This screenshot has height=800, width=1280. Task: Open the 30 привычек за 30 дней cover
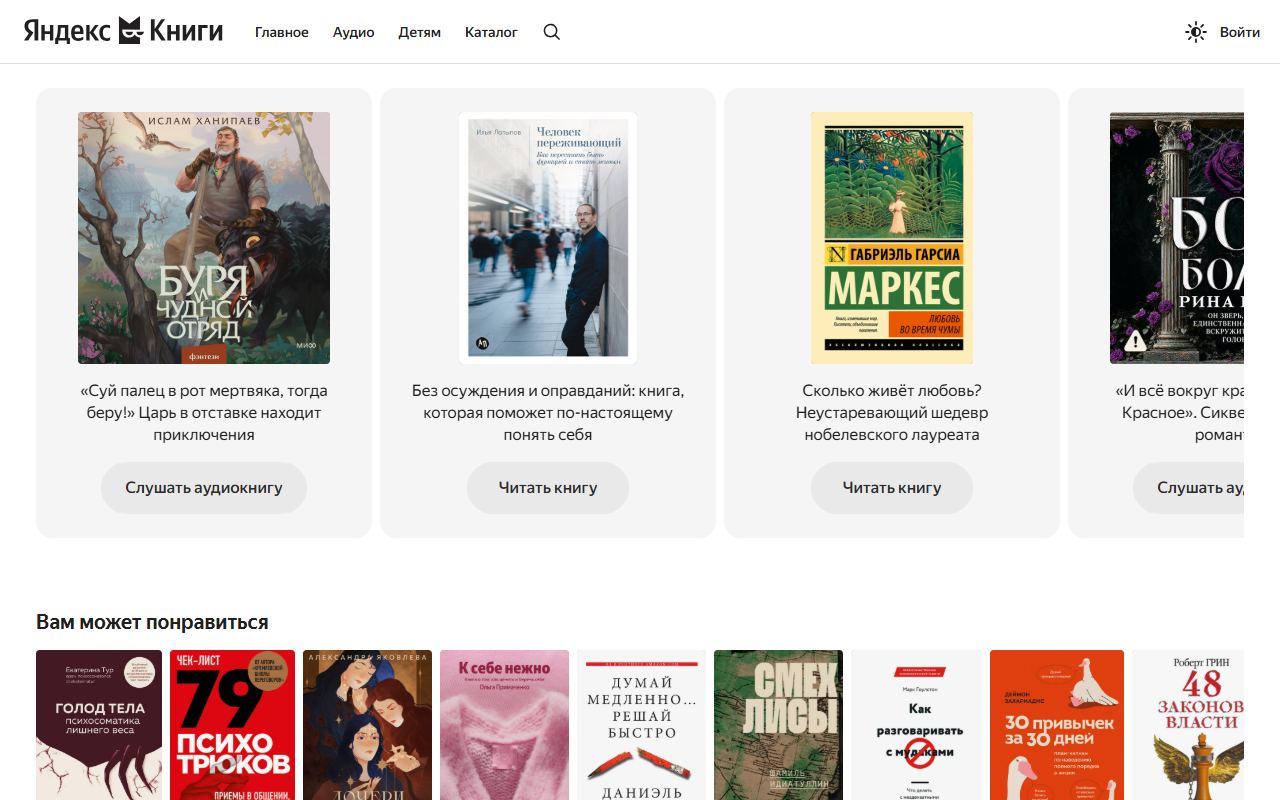coord(1057,725)
